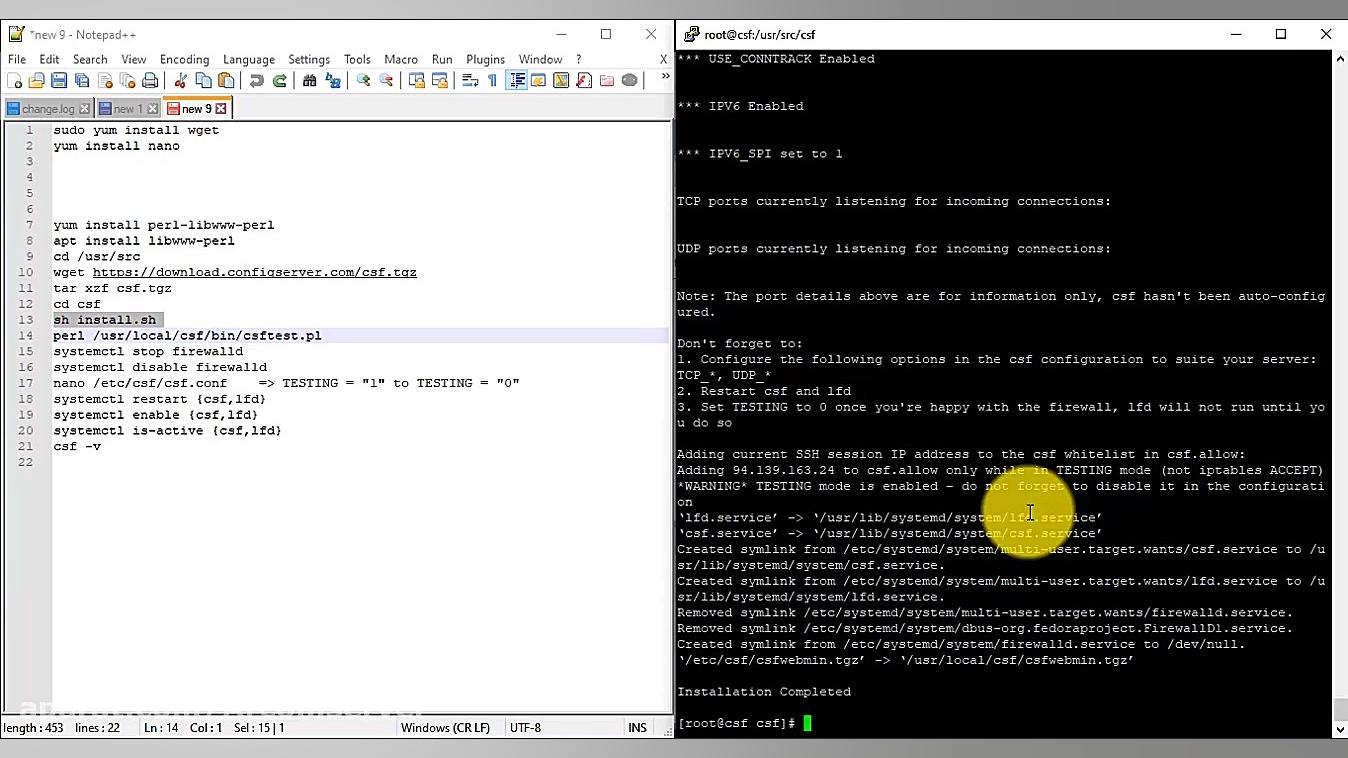Toggle Show All Characters paragraph icon
The width and height of the screenshot is (1348, 758).
pos(492,81)
